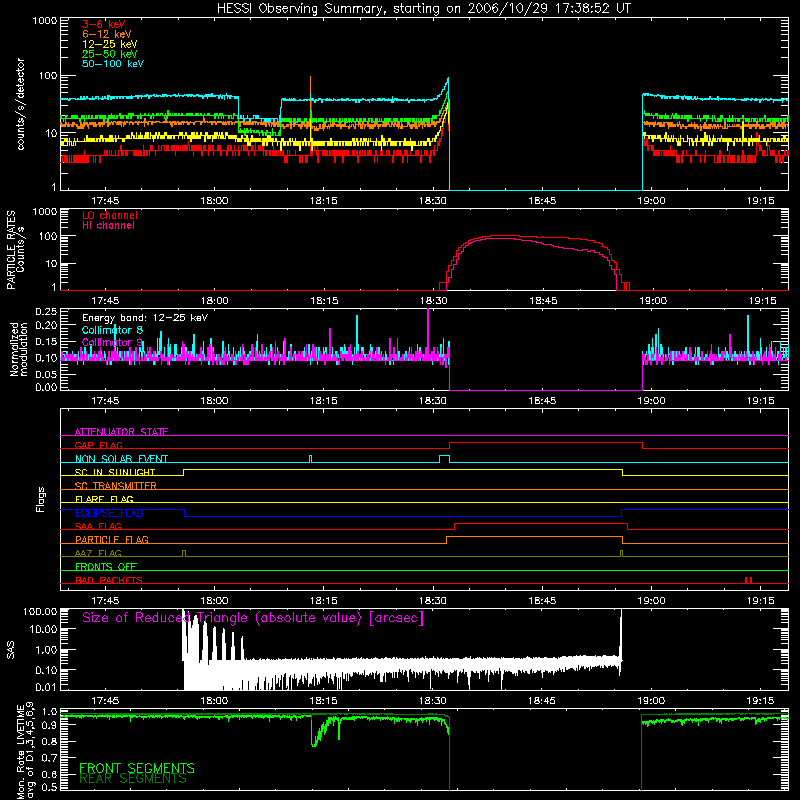Pick the green 25-50 keV legend label
This screenshot has height=800, width=800.
110,54
